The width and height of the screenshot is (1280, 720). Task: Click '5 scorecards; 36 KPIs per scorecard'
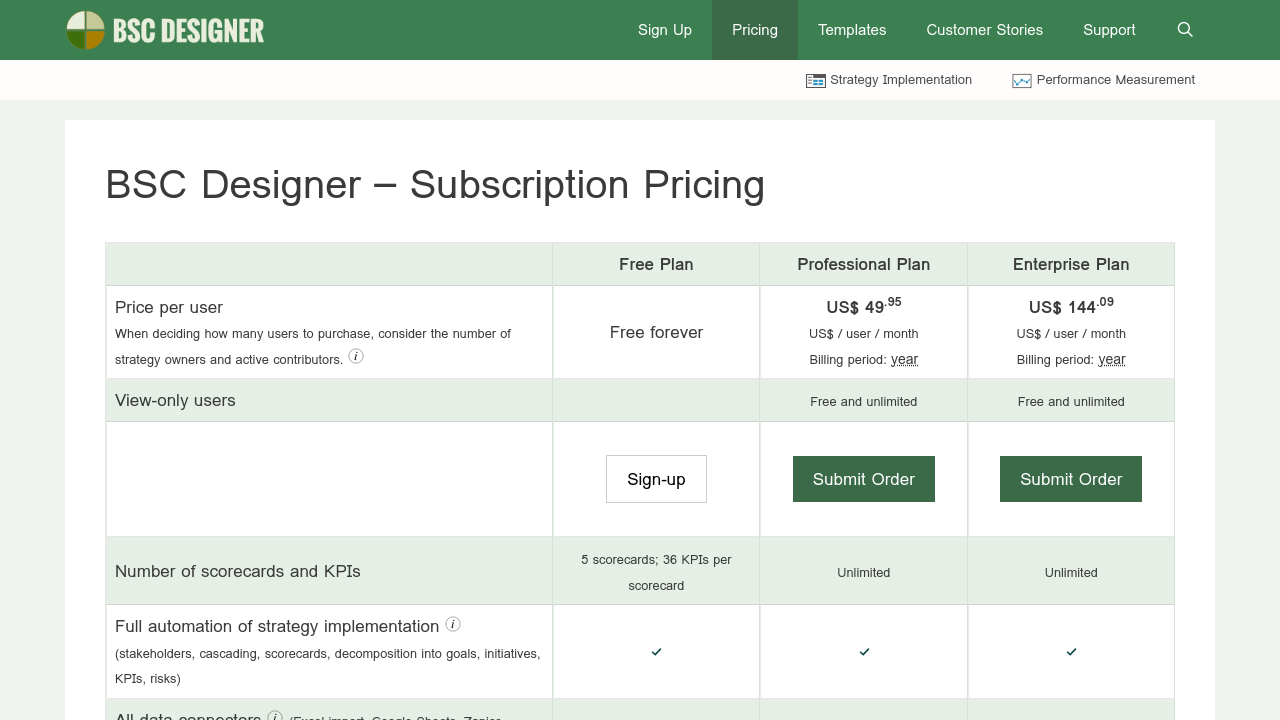click(656, 572)
